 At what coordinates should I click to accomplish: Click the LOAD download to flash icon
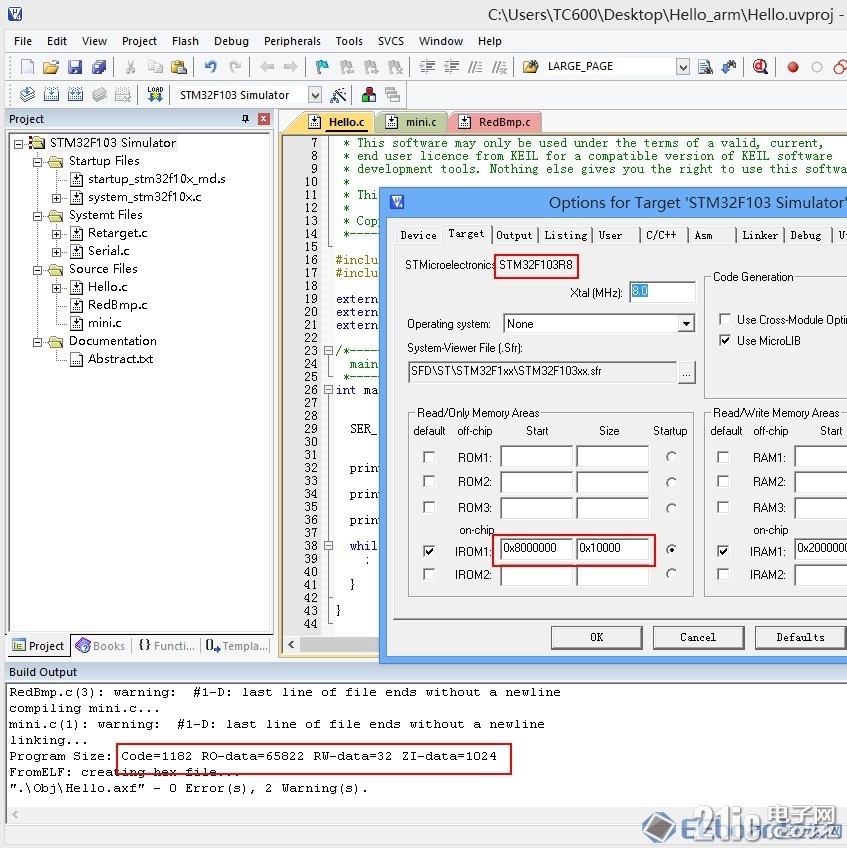155,95
